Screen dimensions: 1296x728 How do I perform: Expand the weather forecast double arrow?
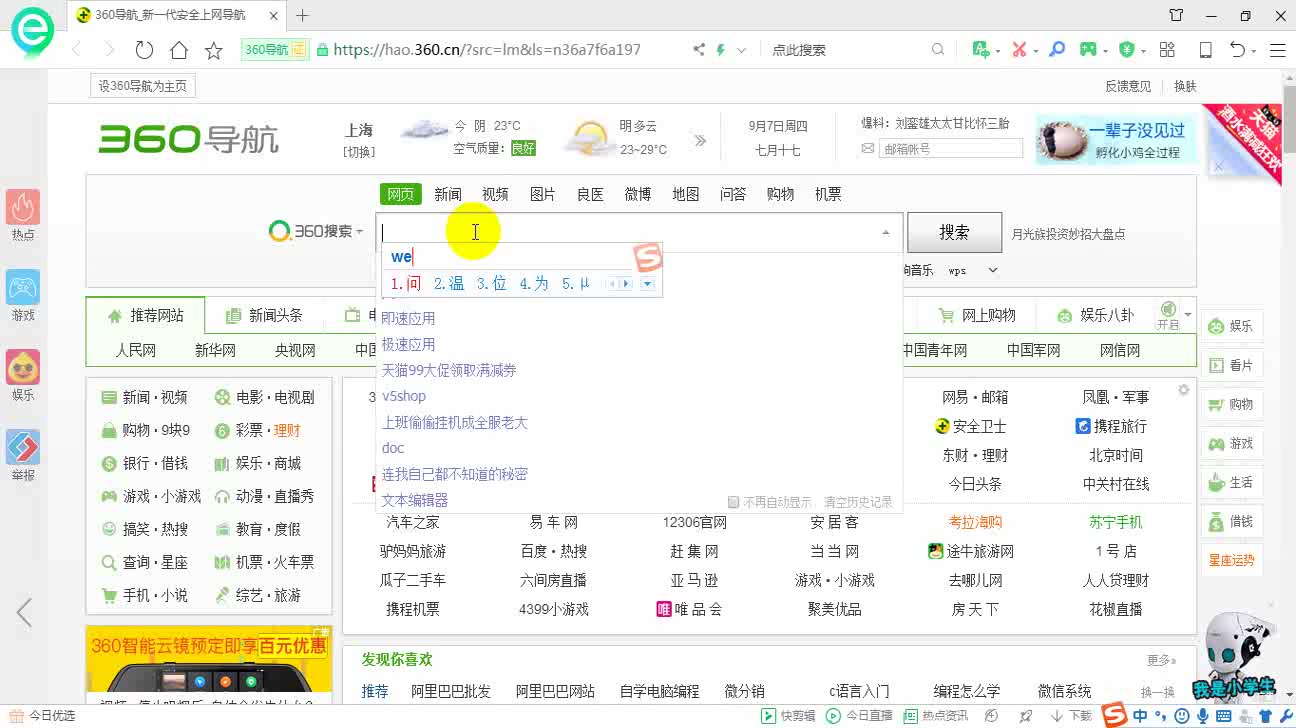(x=700, y=141)
